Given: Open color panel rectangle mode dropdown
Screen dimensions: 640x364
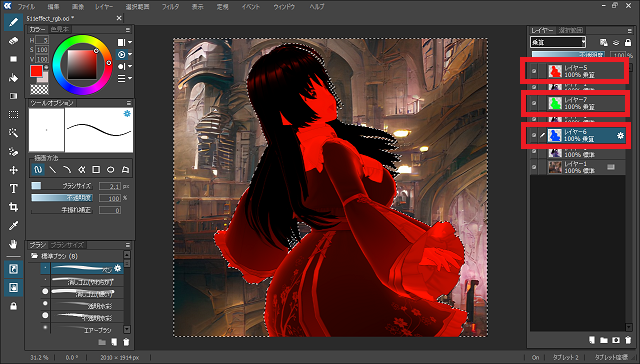Looking at the screenshot, I should point(124,42).
